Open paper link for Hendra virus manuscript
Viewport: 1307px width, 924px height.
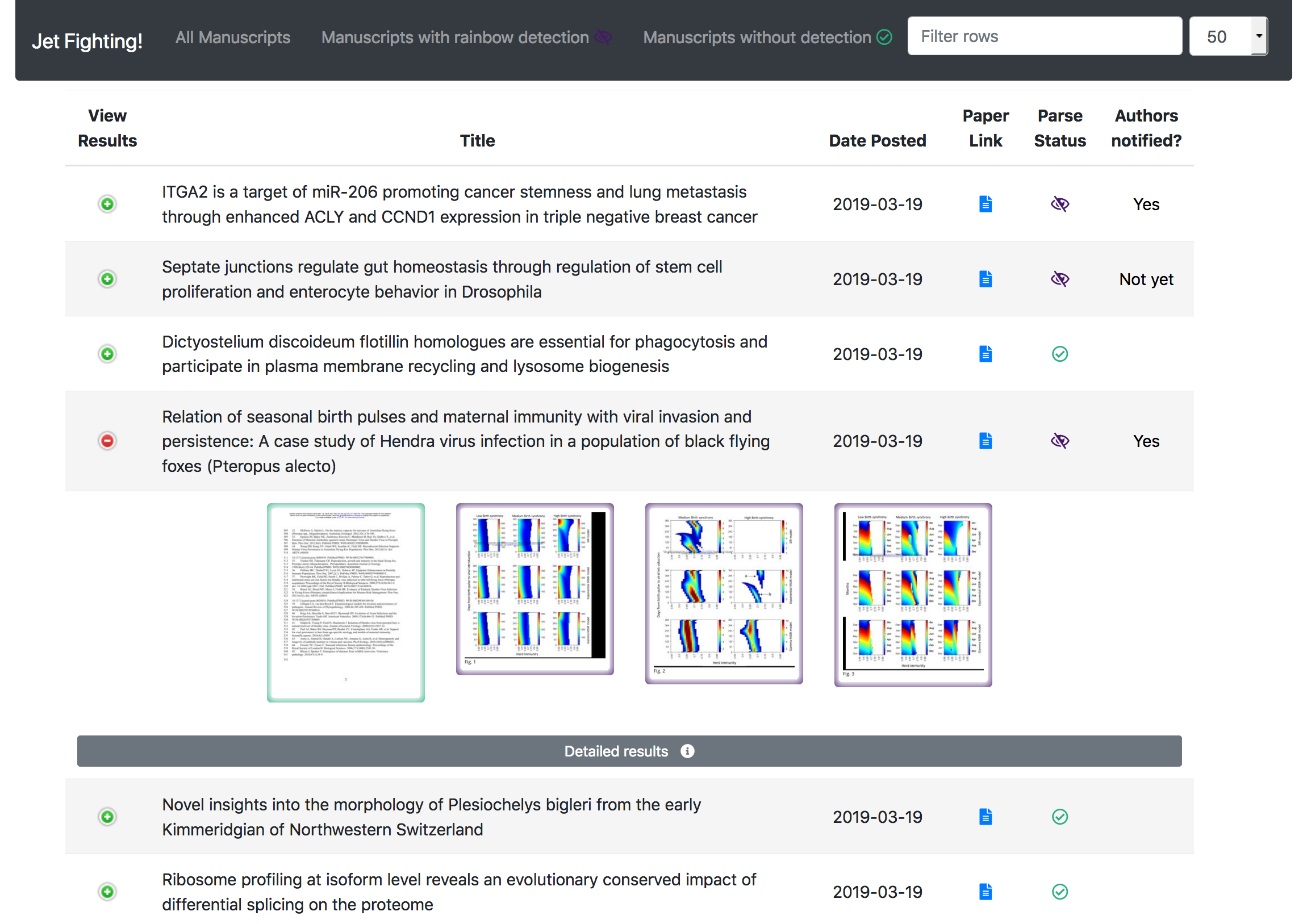click(986, 441)
